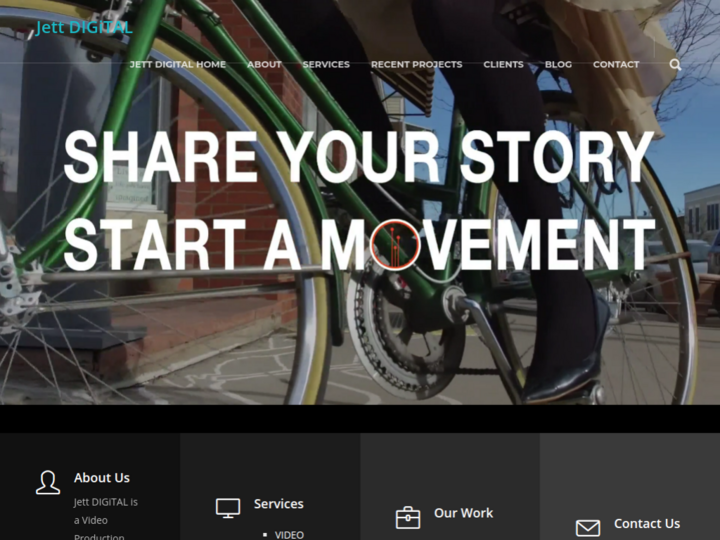The height and width of the screenshot is (540, 720).
Task: Open the Our Work heading link
Action: (463, 513)
